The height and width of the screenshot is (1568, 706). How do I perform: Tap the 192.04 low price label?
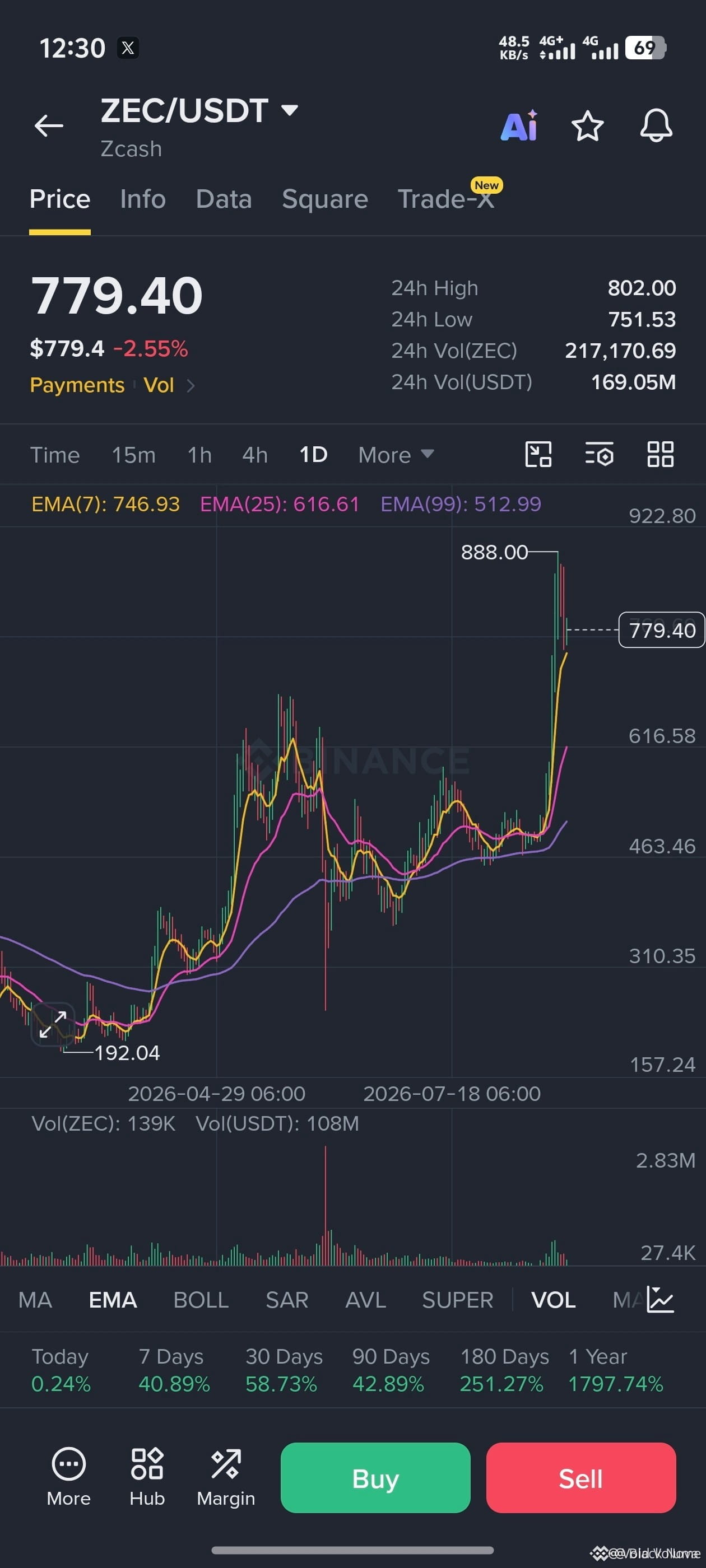coord(127,1052)
